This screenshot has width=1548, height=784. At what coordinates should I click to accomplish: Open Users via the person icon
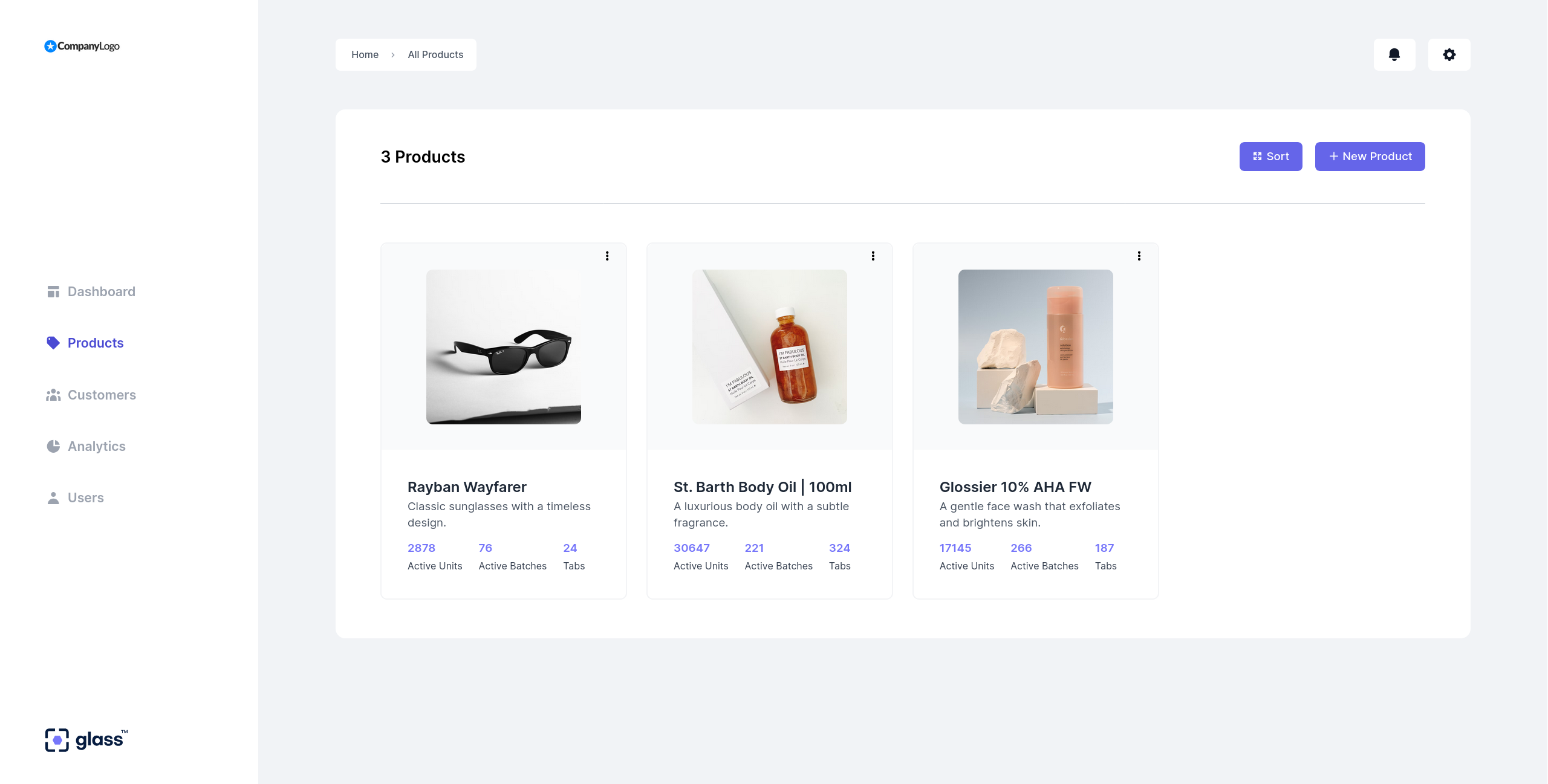pos(53,497)
